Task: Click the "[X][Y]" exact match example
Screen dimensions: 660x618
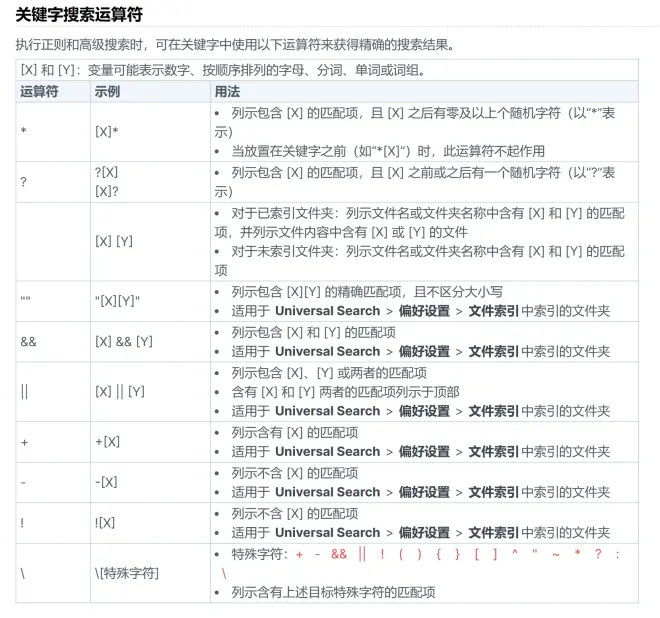Action: click(118, 301)
